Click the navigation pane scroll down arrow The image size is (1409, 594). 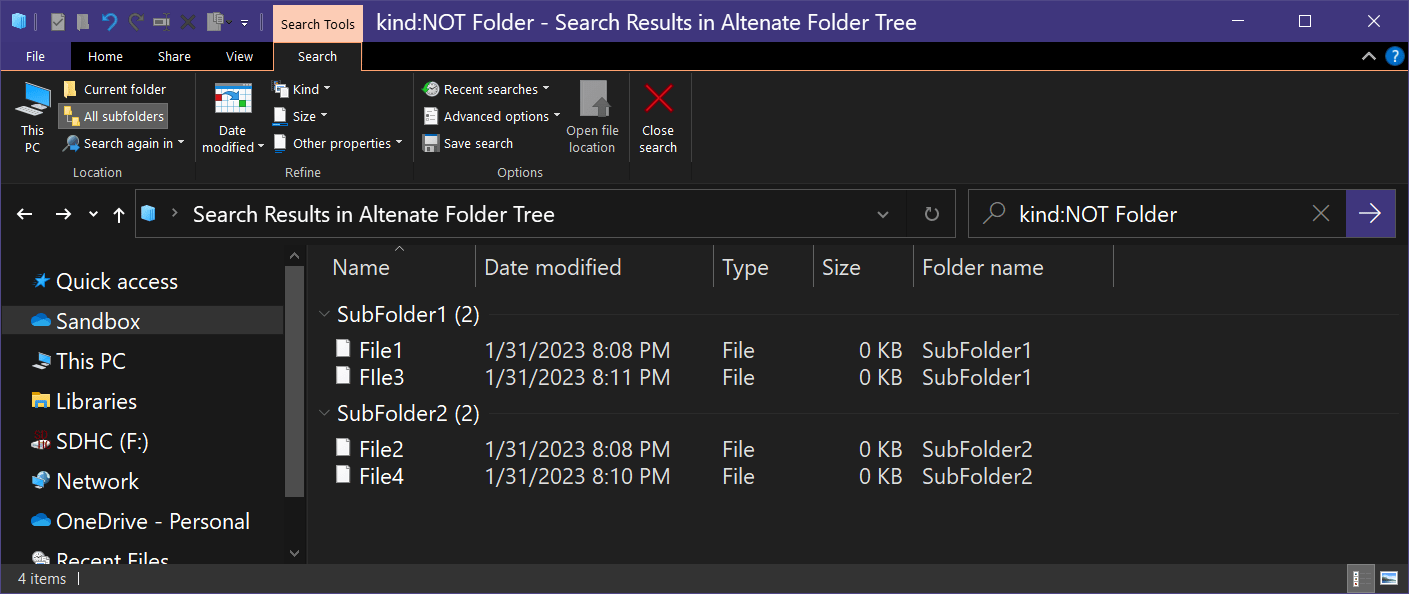pos(294,552)
